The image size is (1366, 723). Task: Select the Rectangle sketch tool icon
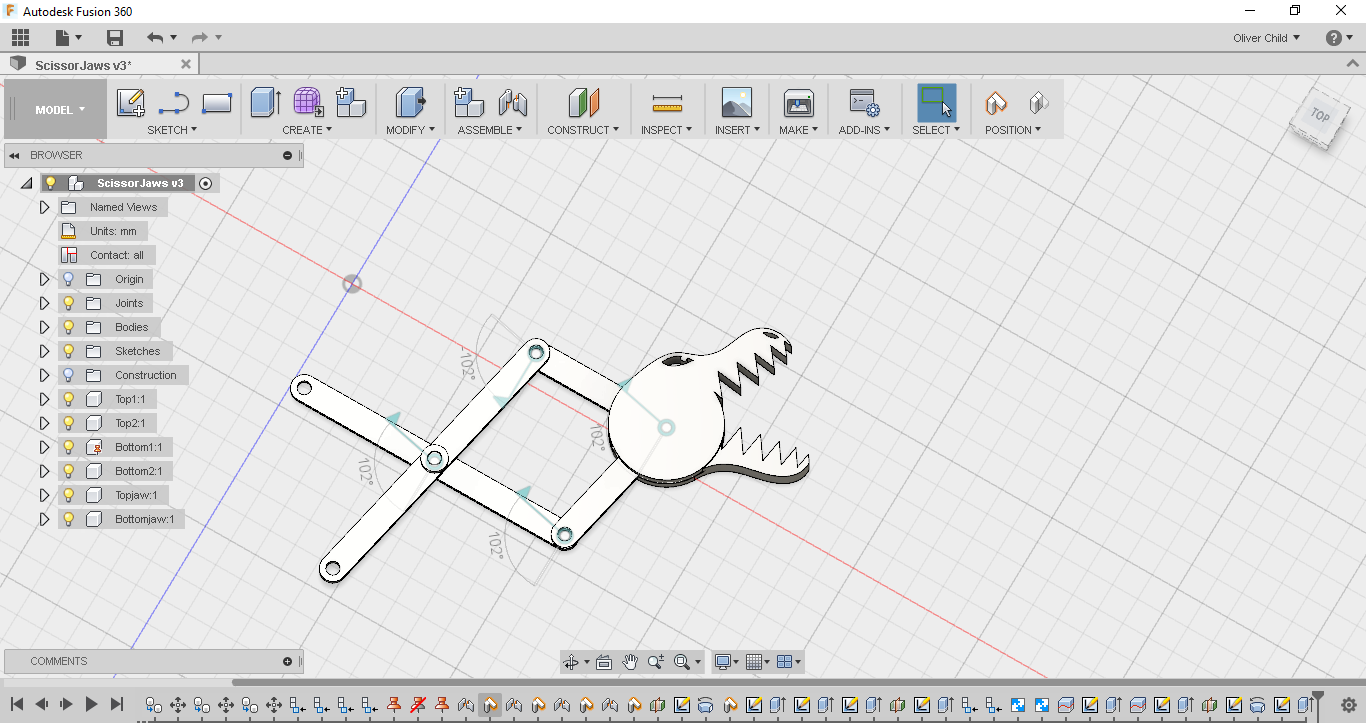tap(217, 103)
